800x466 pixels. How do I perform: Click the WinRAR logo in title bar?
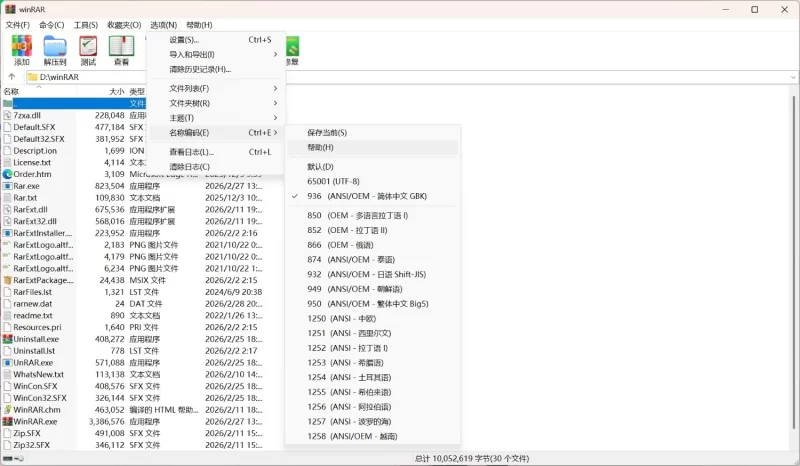[10, 9]
